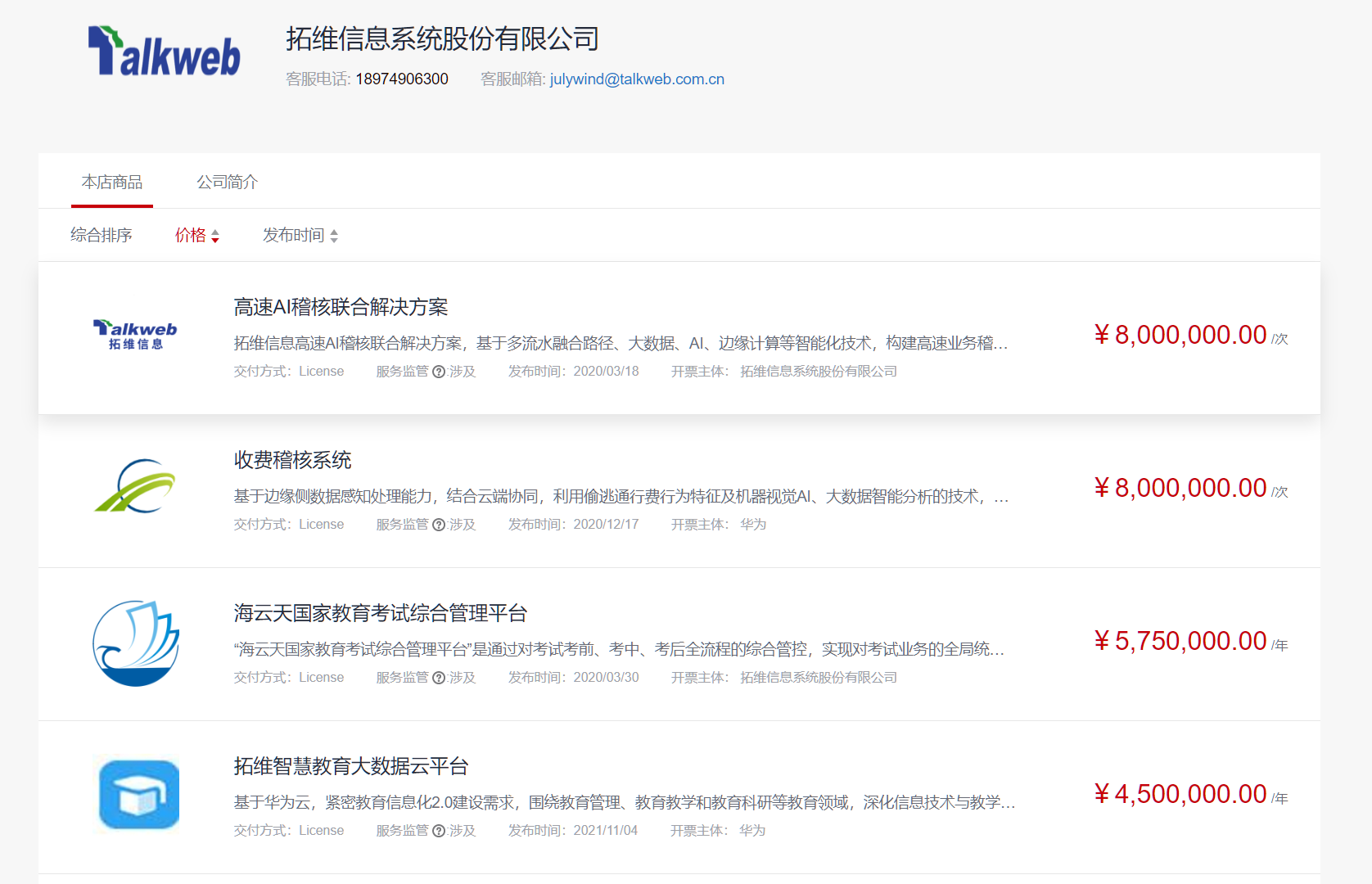Click publish date 2021/11/04
The image size is (1372, 884).
(605, 831)
